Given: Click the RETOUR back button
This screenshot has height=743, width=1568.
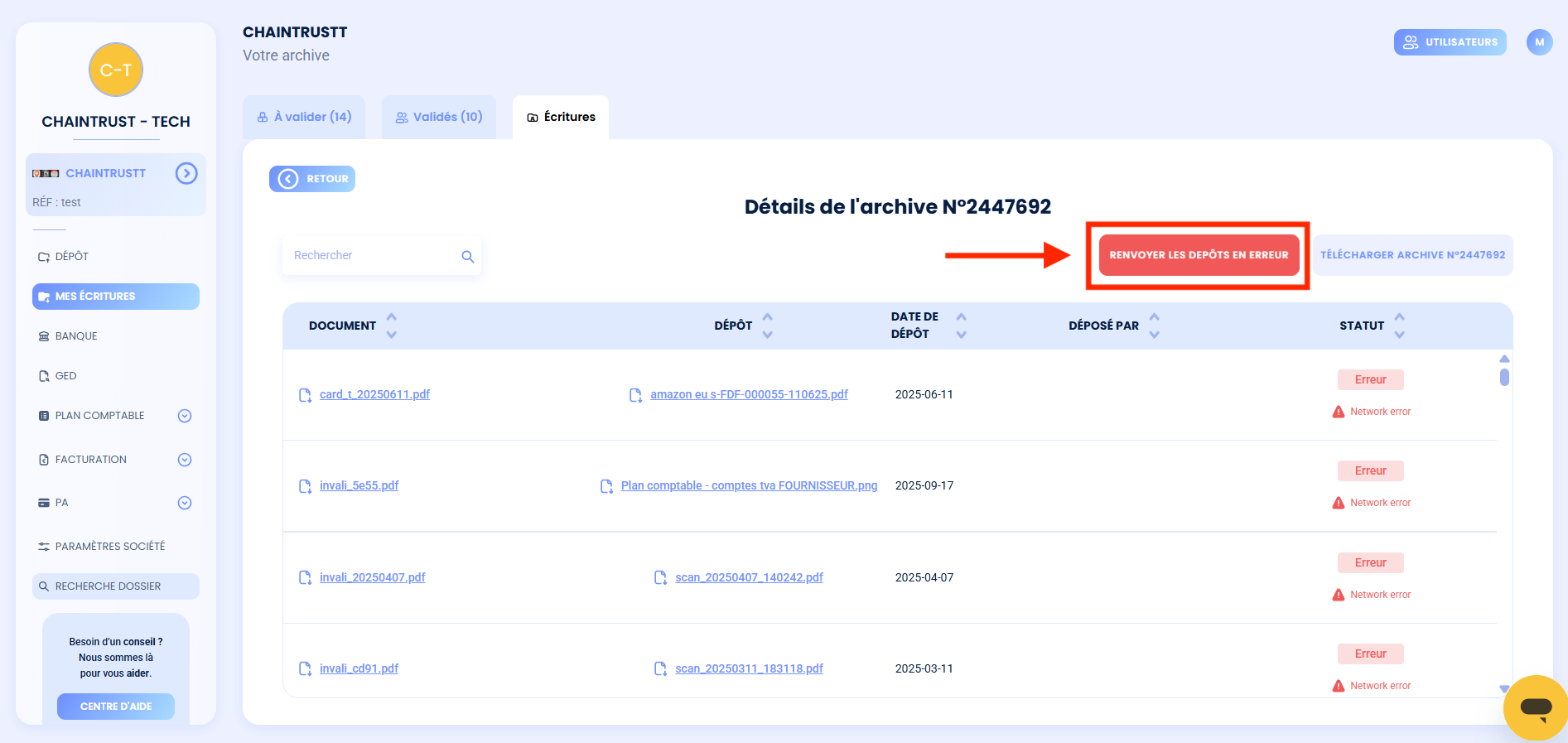Looking at the screenshot, I should pyautogui.click(x=312, y=179).
